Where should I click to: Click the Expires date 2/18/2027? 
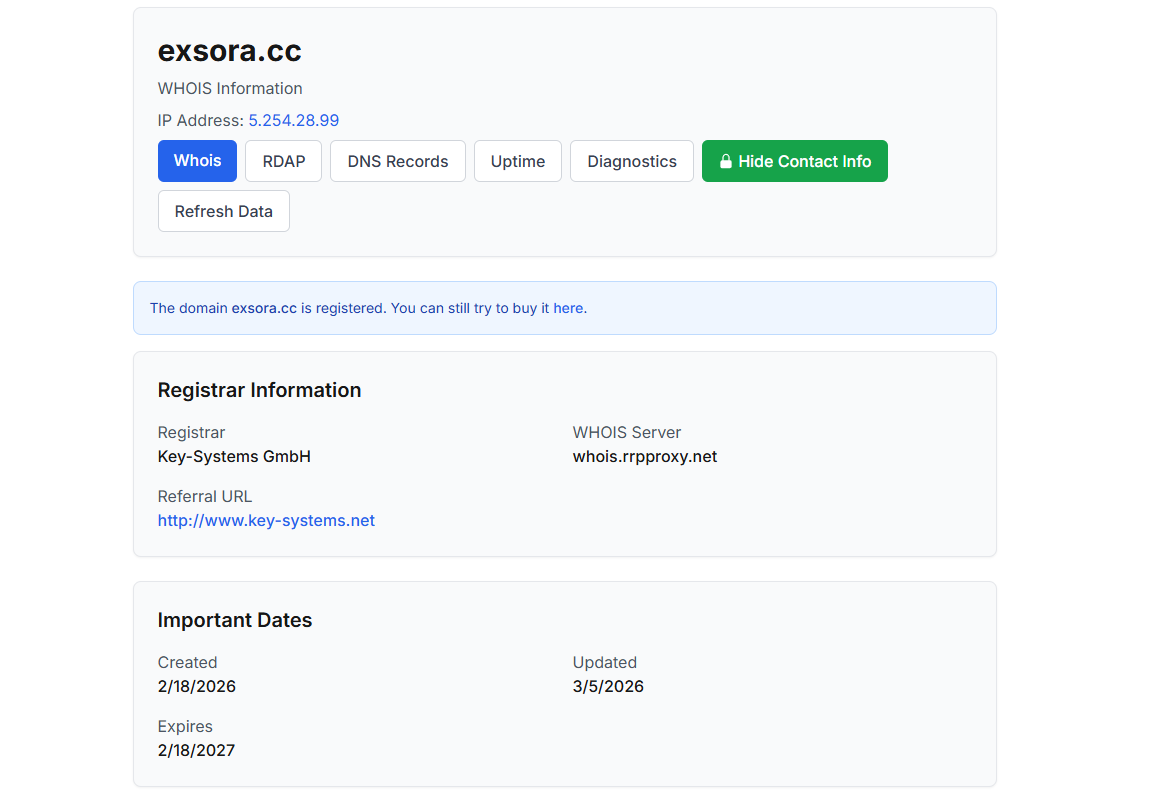(196, 751)
